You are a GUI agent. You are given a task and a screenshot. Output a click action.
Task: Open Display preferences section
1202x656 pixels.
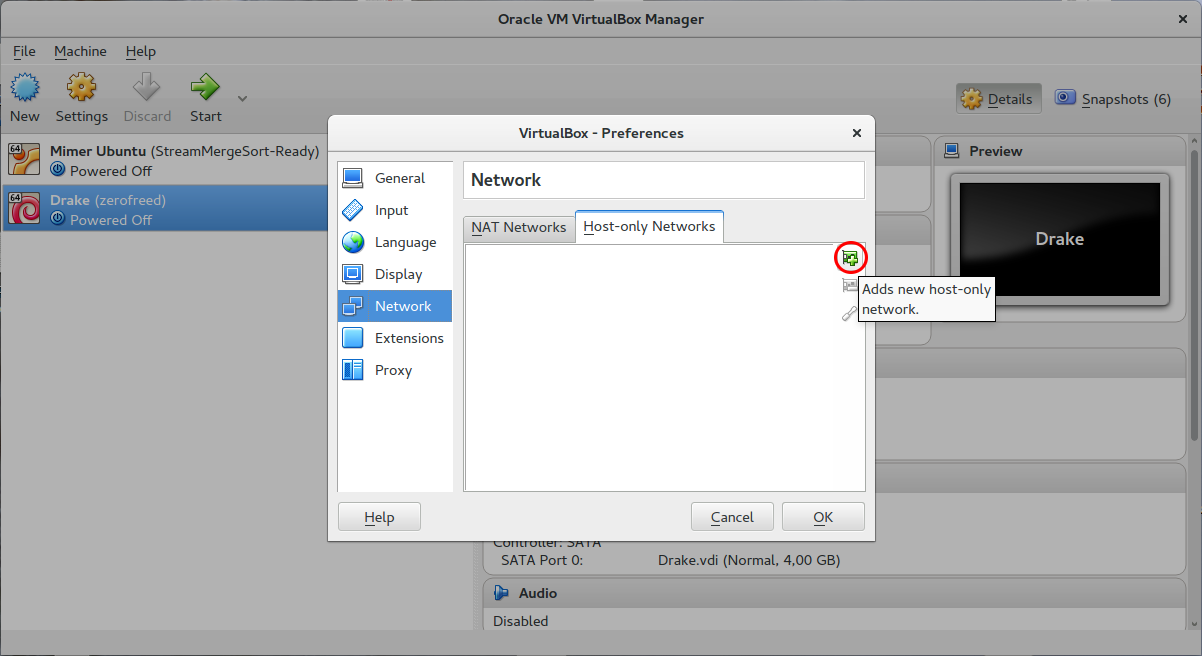pyautogui.click(x=395, y=274)
